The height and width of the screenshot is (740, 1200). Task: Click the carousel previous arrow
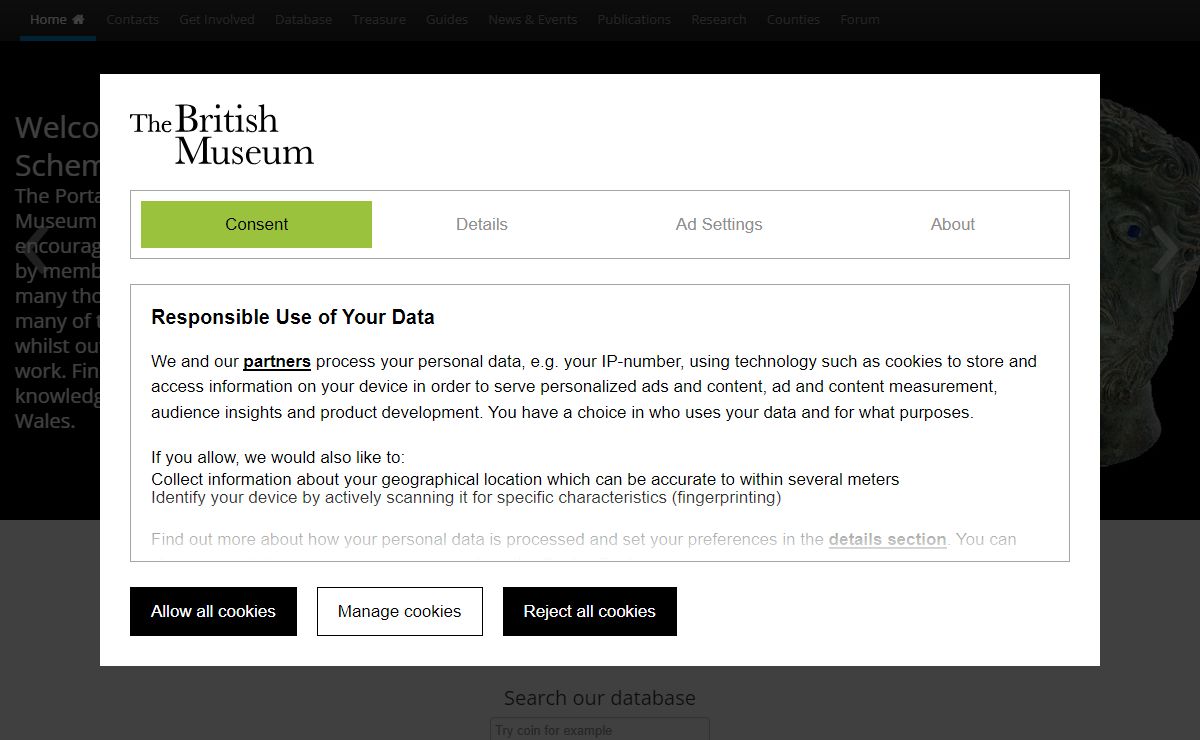(x=36, y=250)
